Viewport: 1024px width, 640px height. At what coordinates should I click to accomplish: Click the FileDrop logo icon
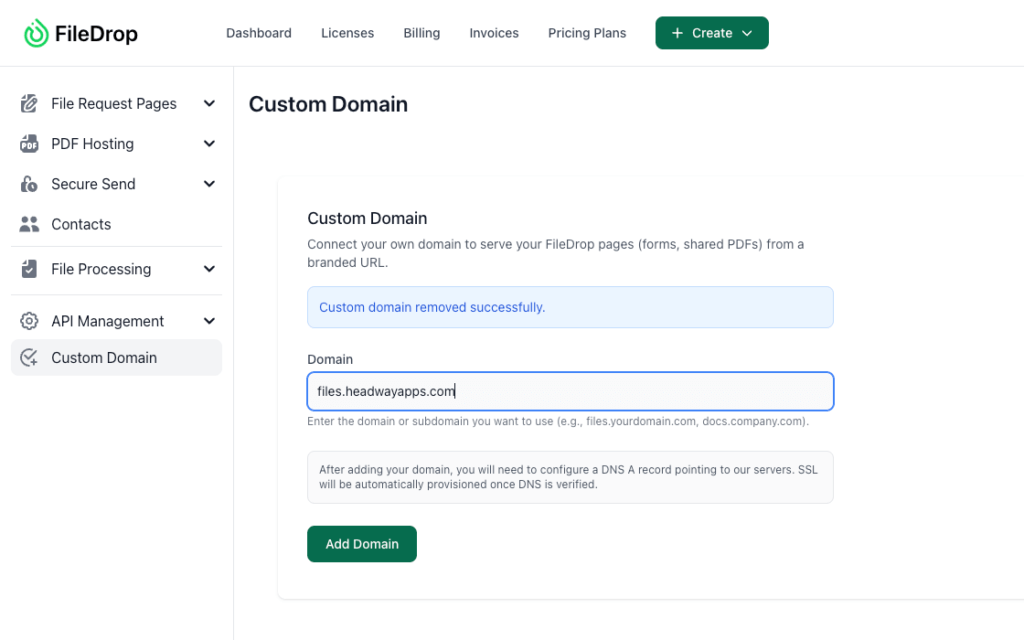click(36, 33)
